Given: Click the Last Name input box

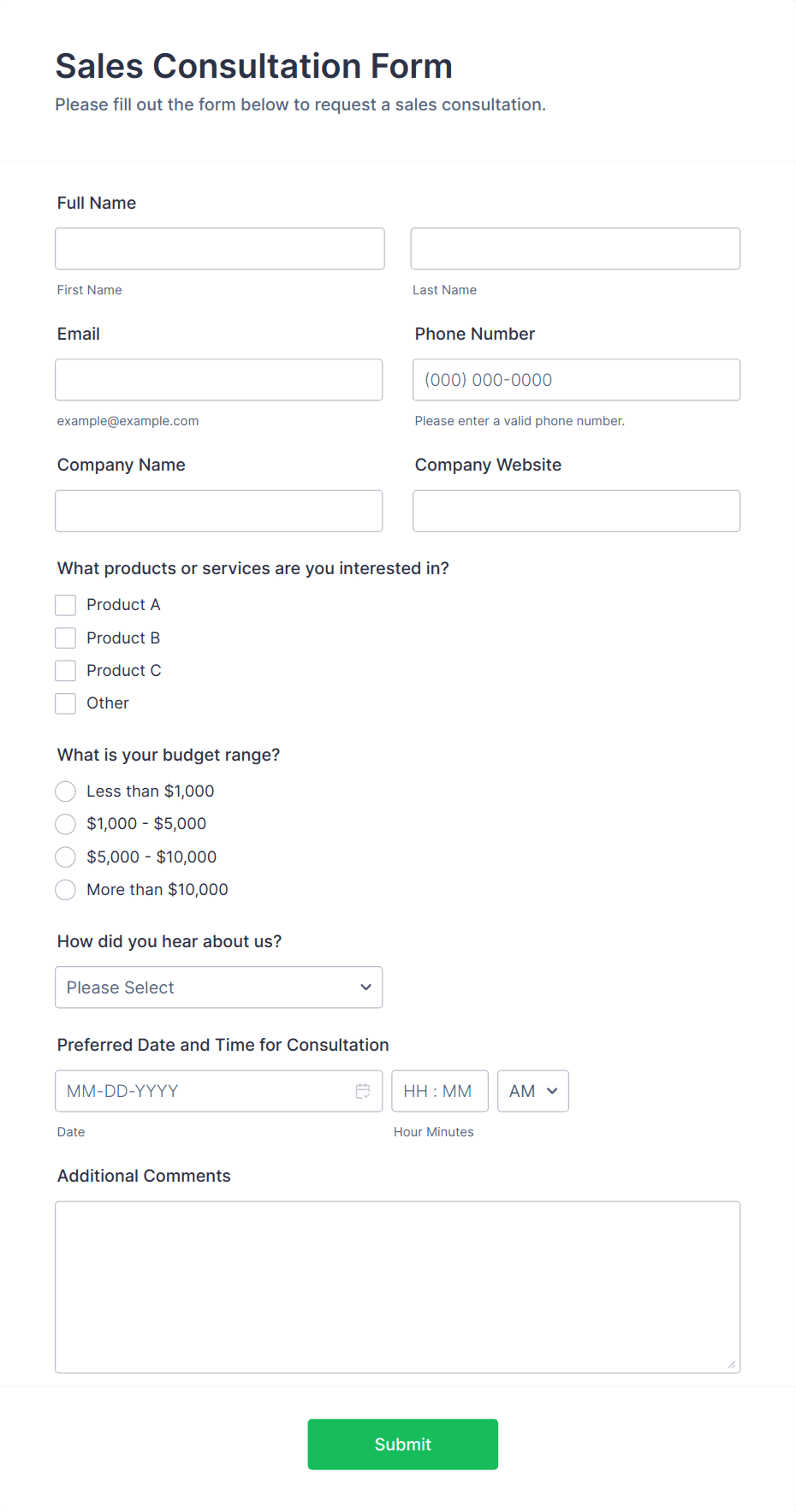Looking at the screenshot, I should 575,248.
